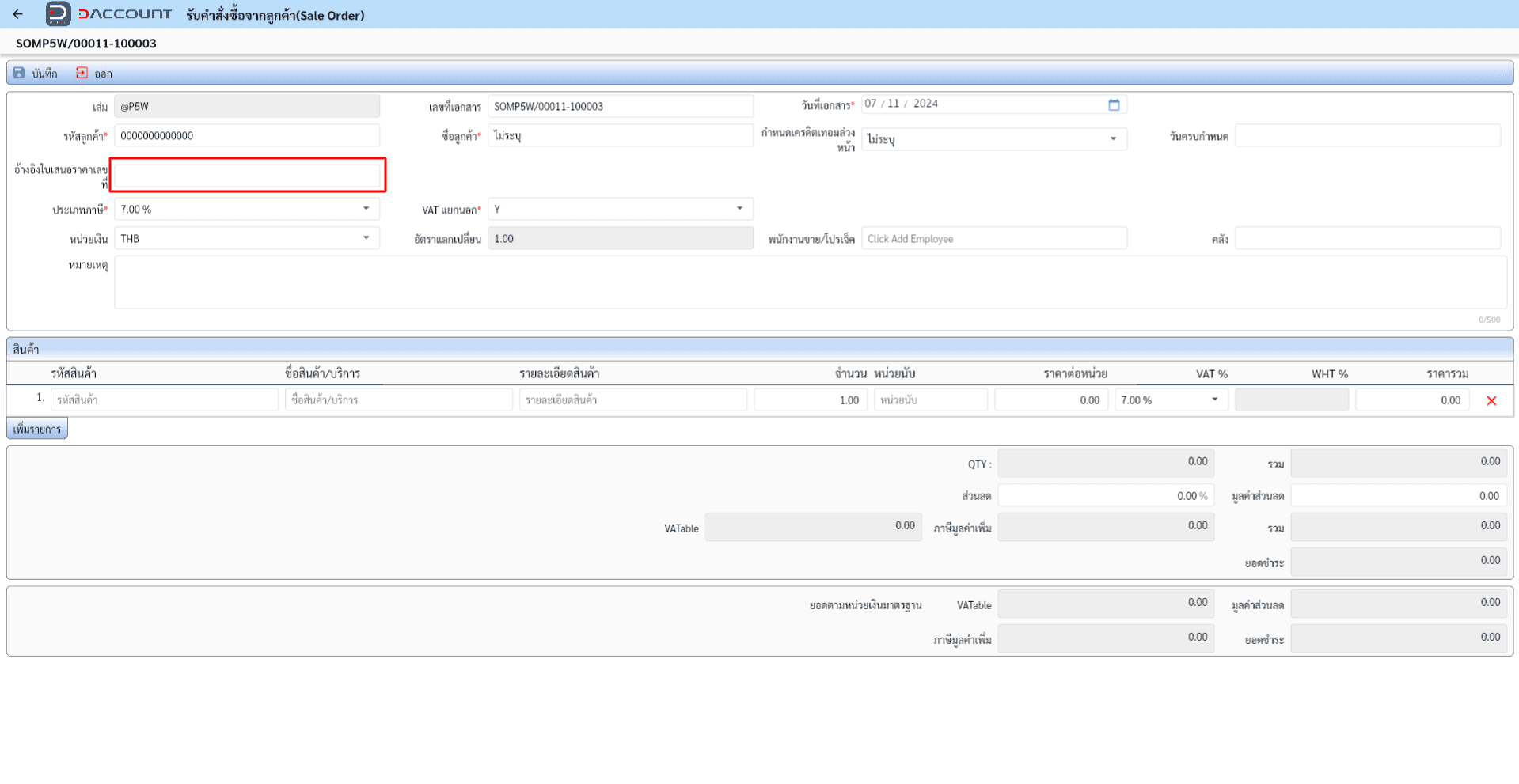The width and height of the screenshot is (1519, 784).
Task: Click the SOMP5W/00011-100003 heading text
Action: pyautogui.click(x=86, y=44)
